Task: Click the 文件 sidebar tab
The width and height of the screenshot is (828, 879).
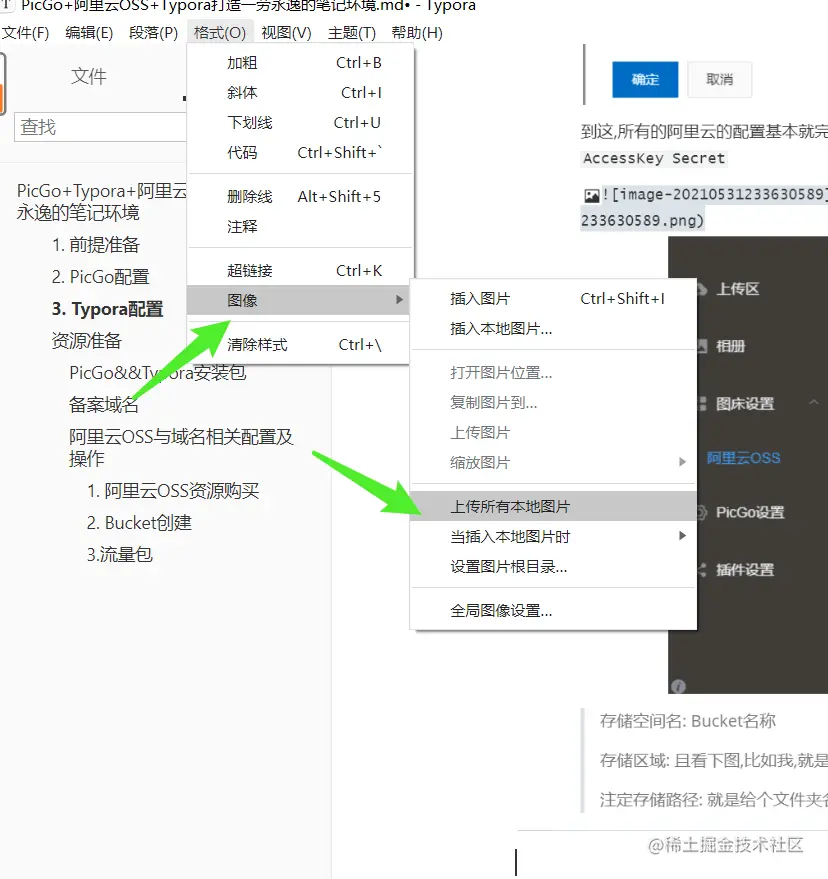Action: click(89, 76)
